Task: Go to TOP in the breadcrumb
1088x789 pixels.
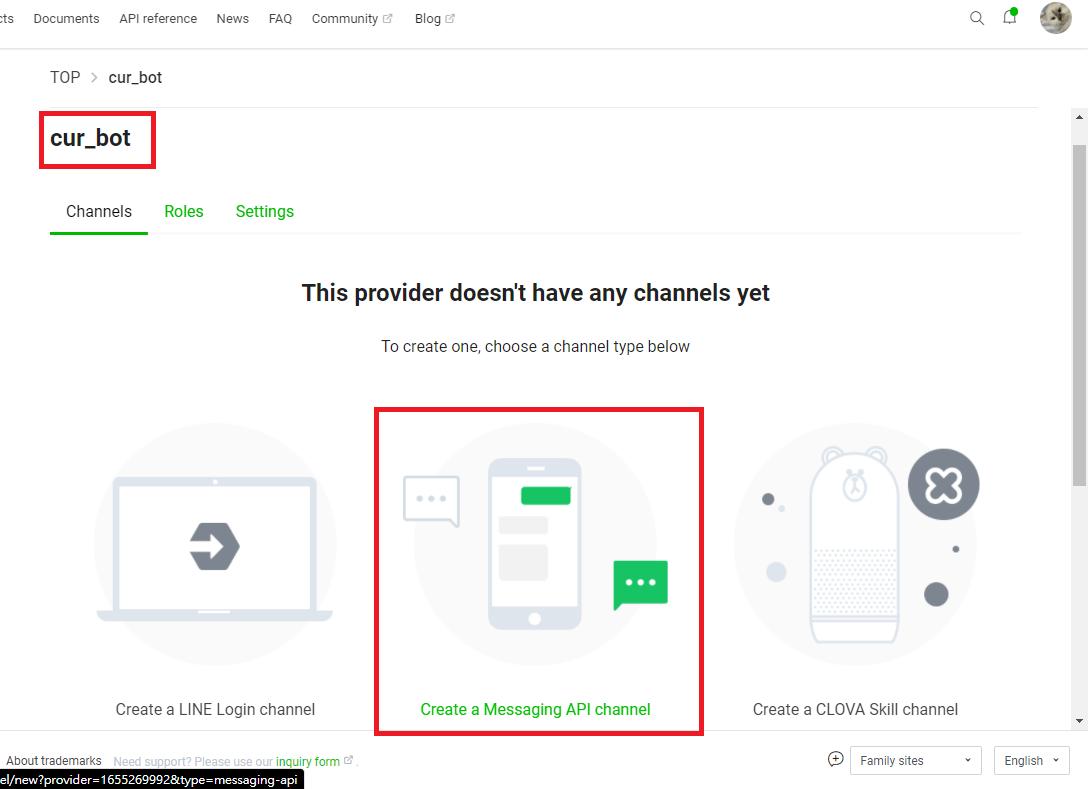Action: [x=65, y=77]
